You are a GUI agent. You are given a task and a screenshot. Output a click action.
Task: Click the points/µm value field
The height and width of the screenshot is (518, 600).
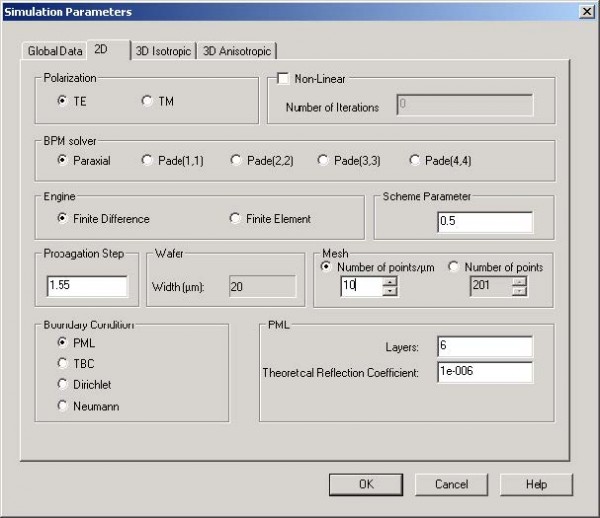[x=361, y=286]
